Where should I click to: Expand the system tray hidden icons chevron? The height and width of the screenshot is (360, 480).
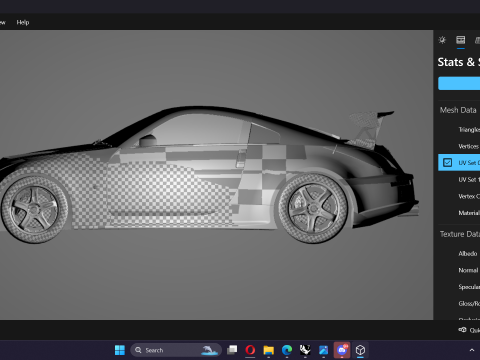472,350
